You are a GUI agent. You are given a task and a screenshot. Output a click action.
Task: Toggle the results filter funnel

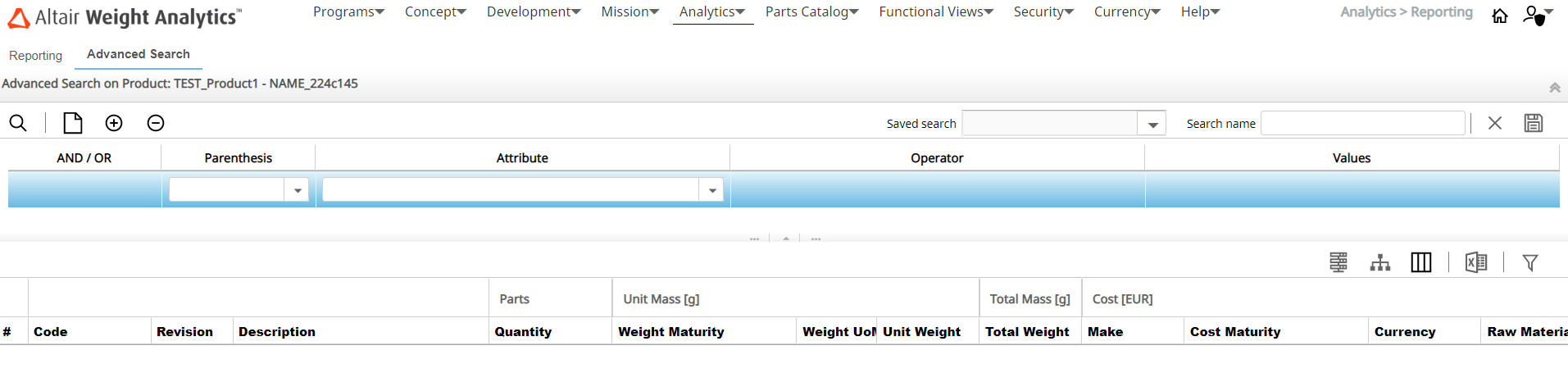(x=1530, y=262)
